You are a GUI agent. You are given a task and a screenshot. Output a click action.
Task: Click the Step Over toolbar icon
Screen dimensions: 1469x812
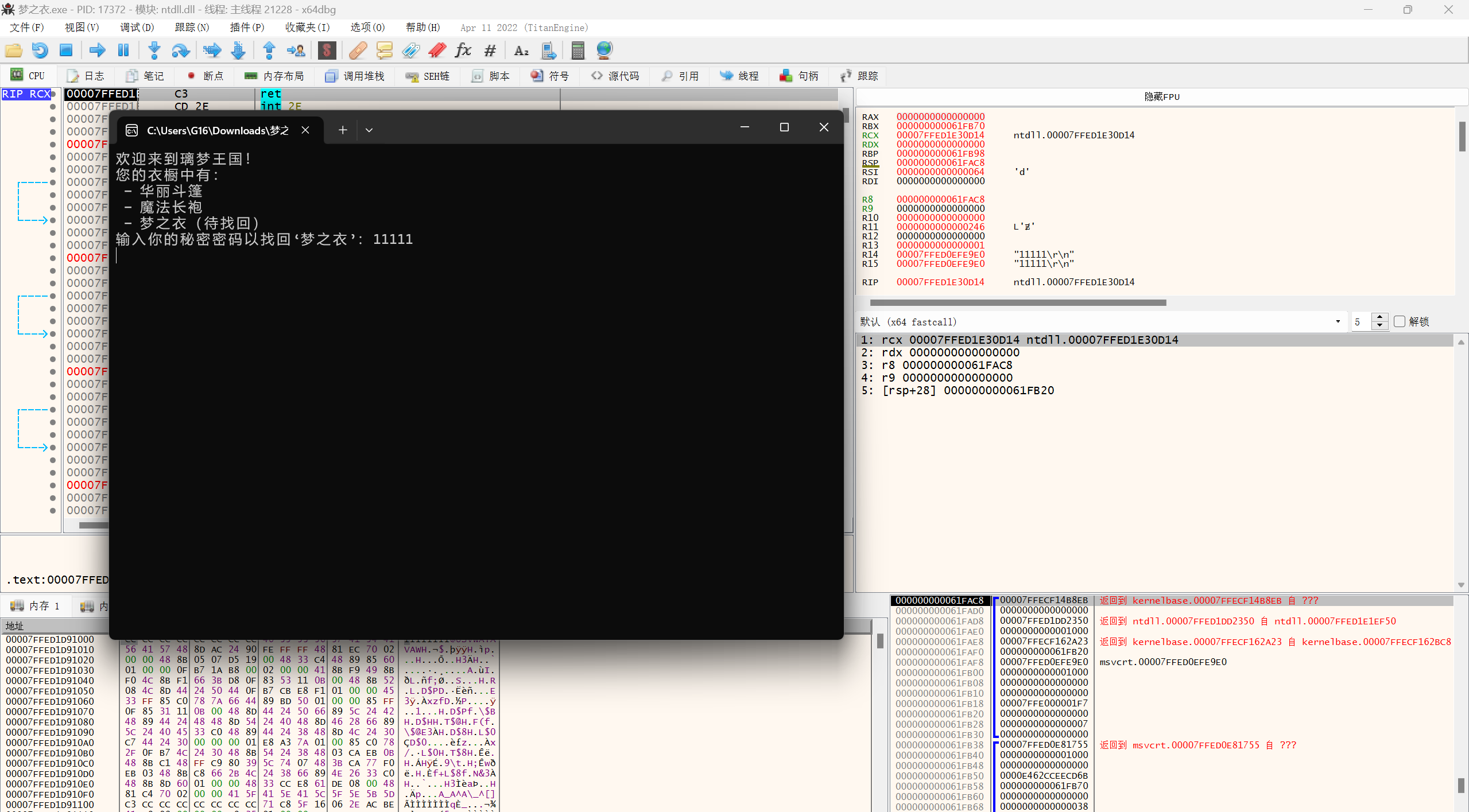point(181,50)
